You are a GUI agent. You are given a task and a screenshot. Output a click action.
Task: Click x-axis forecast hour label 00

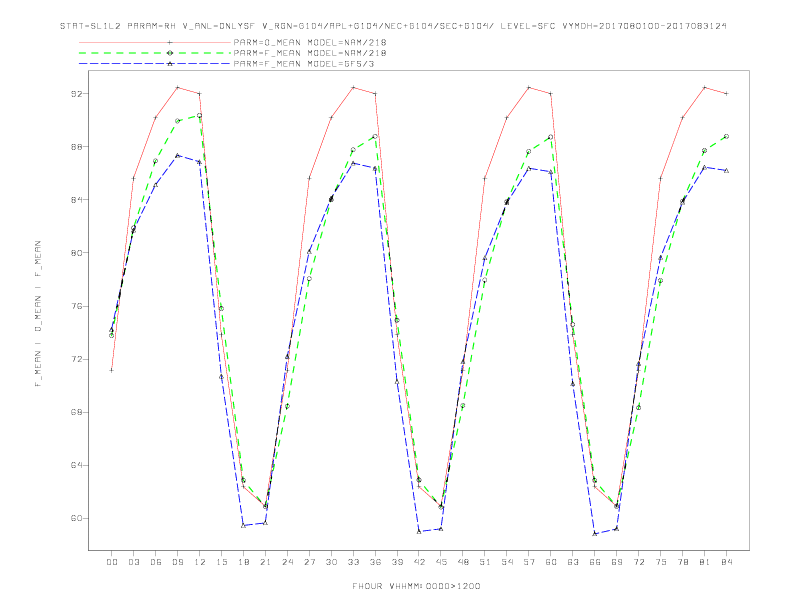tap(112, 562)
